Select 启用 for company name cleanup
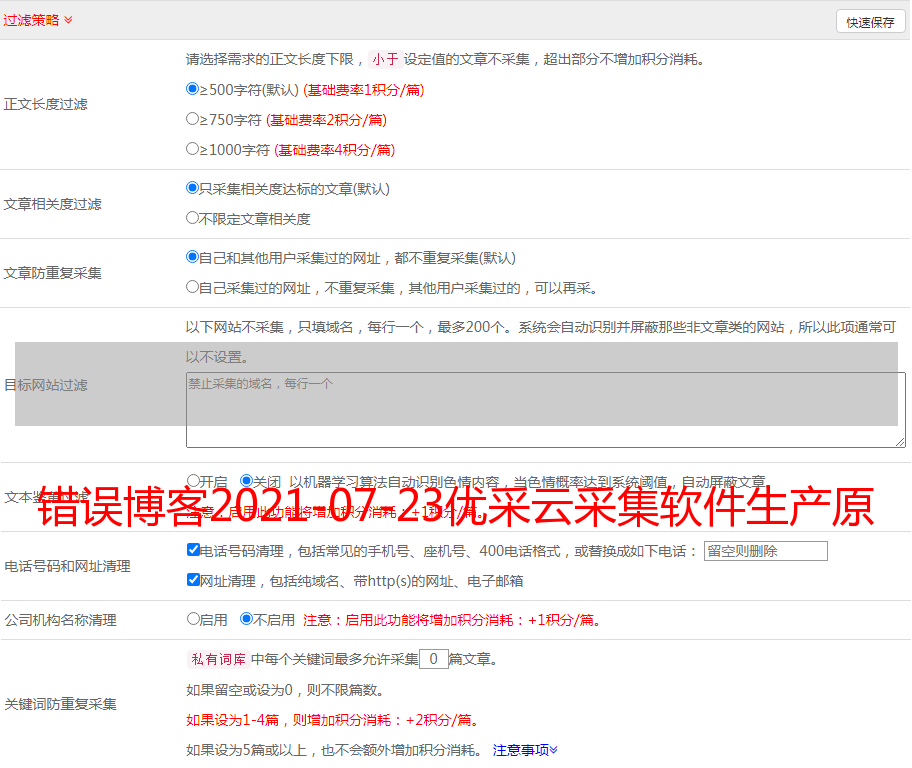The image size is (912, 768). tap(193, 619)
